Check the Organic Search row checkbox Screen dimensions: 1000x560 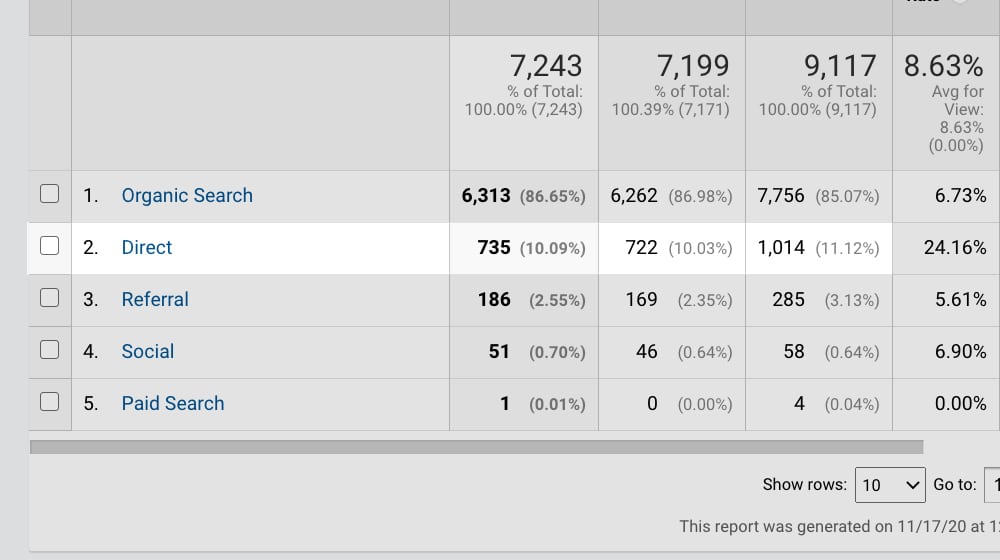tap(49, 195)
